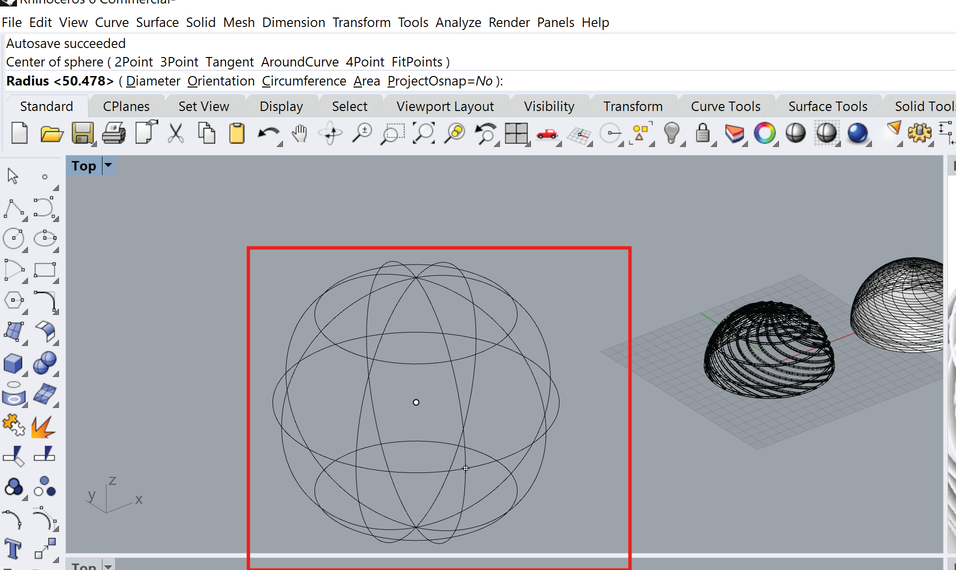Set Shaded viewport with the gray sphere icon

coord(796,133)
